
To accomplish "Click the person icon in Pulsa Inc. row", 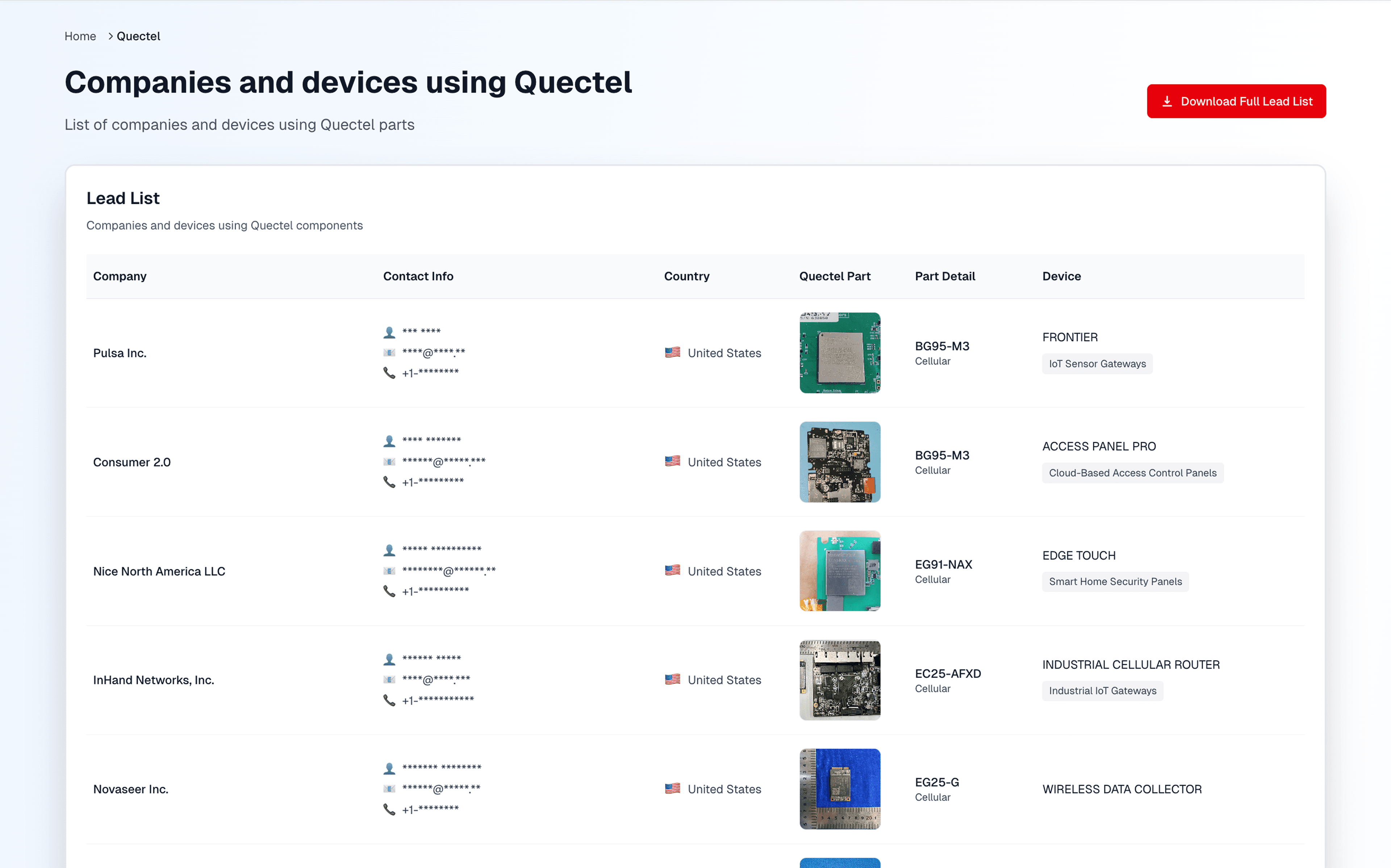I will [x=389, y=332].
